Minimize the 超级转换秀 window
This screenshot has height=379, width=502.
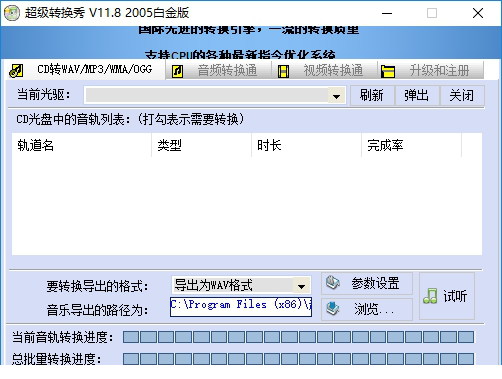pos(387,13)
